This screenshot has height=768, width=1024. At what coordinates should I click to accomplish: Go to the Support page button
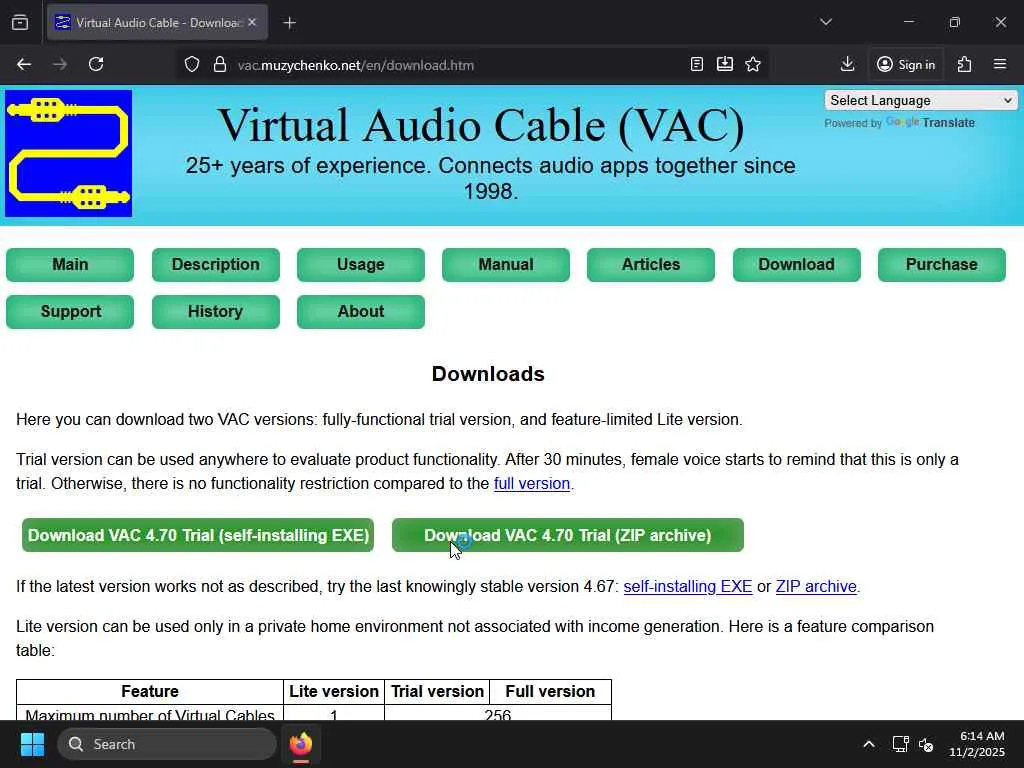(x=70, y=312)
